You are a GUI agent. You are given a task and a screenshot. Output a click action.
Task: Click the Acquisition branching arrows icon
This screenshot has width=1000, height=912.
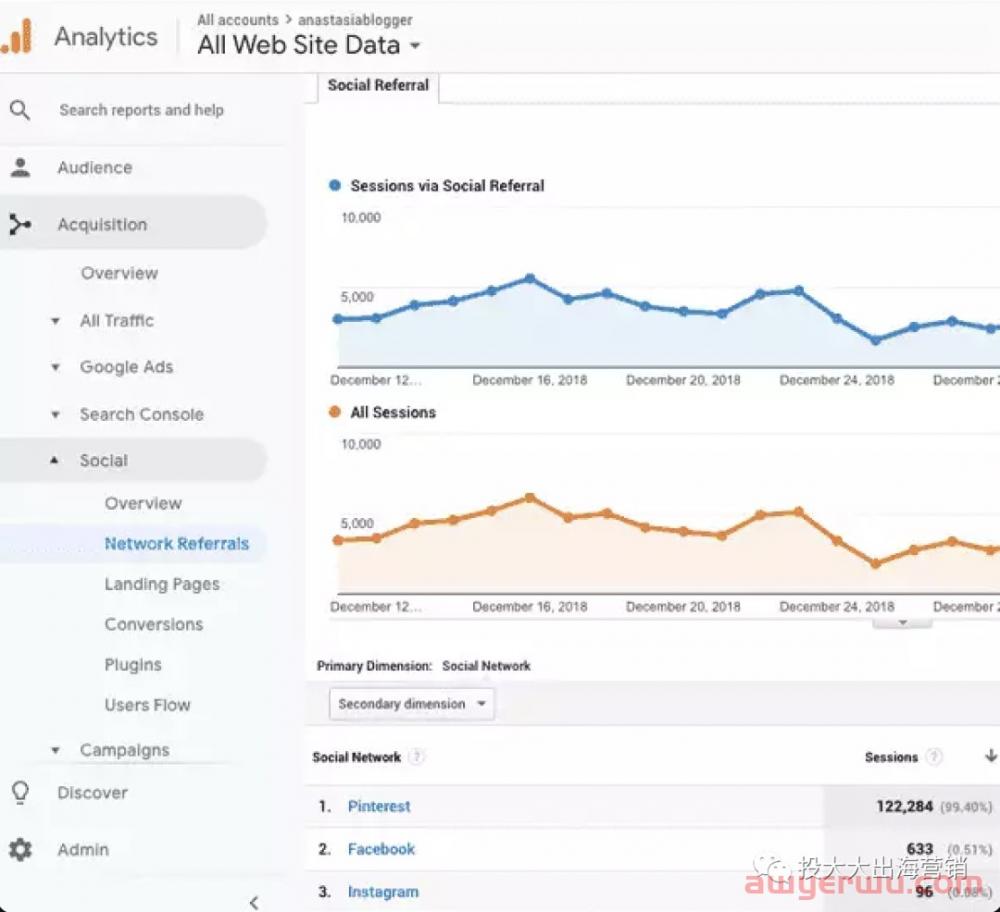(x=20, y=224)
